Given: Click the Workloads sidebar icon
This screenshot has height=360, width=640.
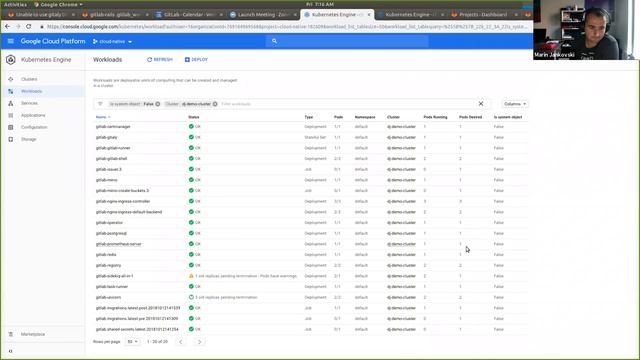Looking at the screenshot, I should pos(11,91).
